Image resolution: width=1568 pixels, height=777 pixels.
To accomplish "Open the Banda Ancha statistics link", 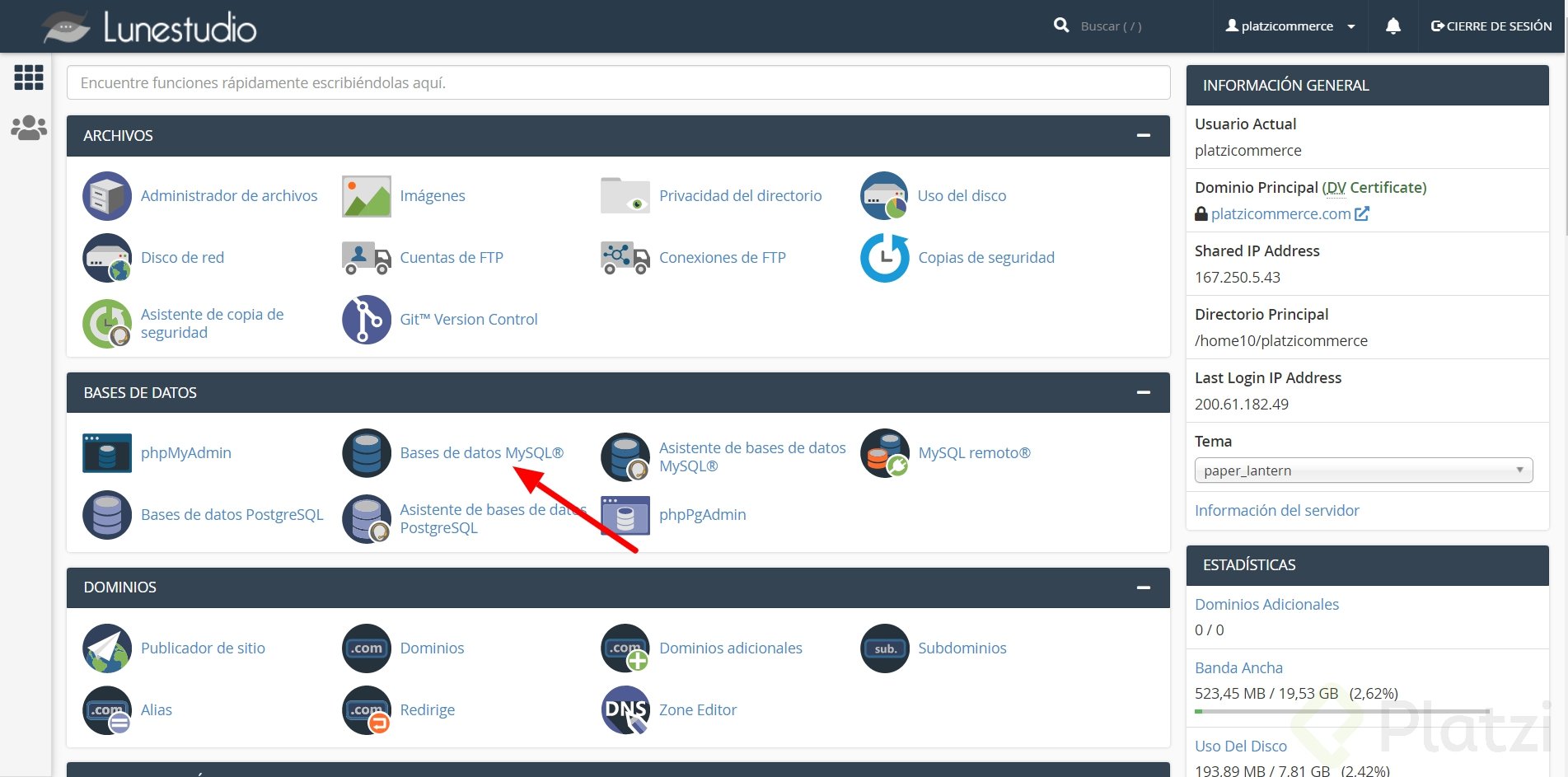I will (1238, 668).
